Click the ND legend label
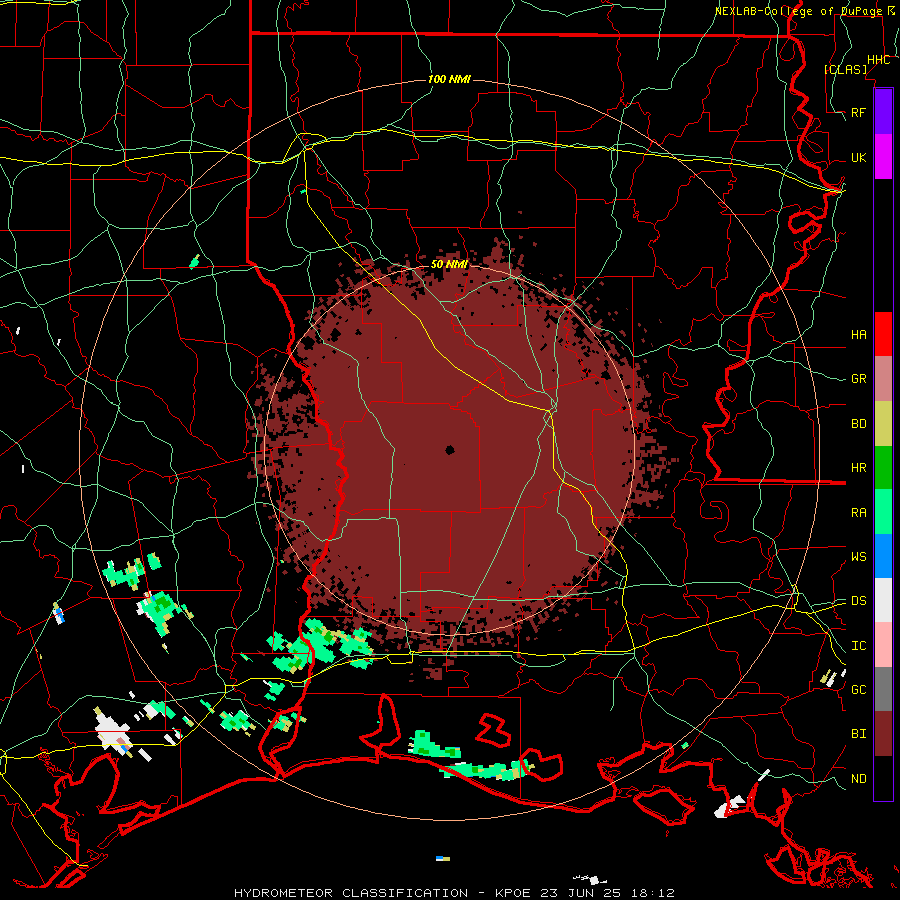 tap(859, 778)
